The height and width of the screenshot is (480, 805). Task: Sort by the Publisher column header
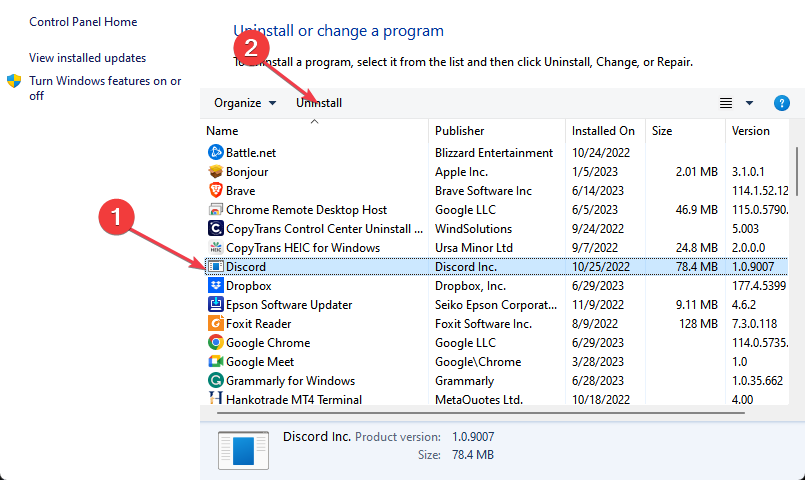[x=459, y=131]
